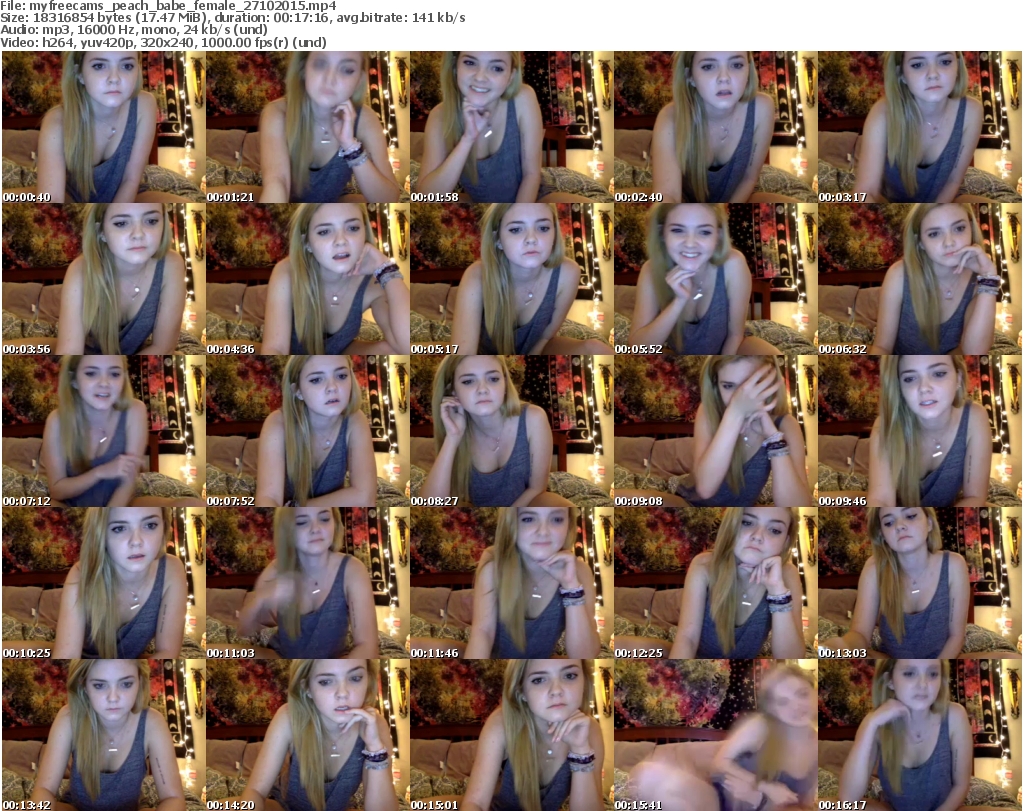The height and width of the screenshot is (811, 1024).
Task: Click the thumbnail frame at 00:11:46
Action: (x=511, y=584)
